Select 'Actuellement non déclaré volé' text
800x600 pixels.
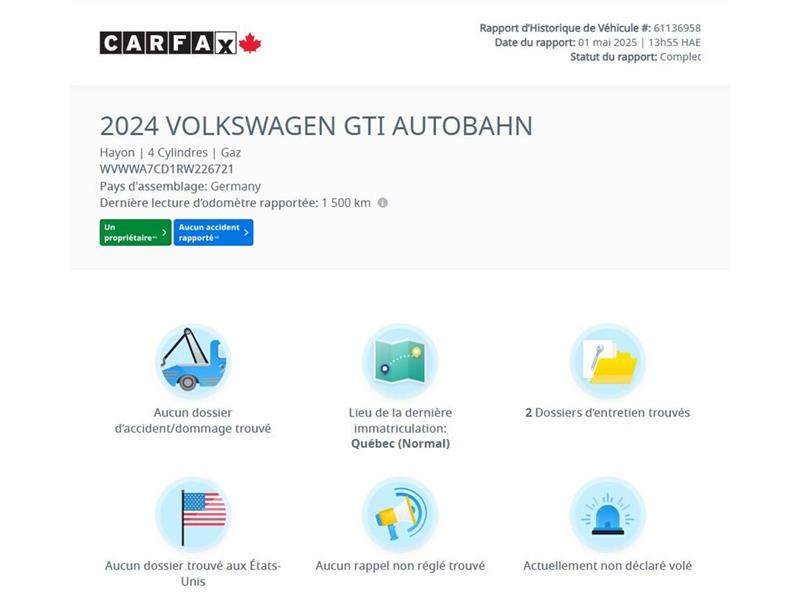607,566
